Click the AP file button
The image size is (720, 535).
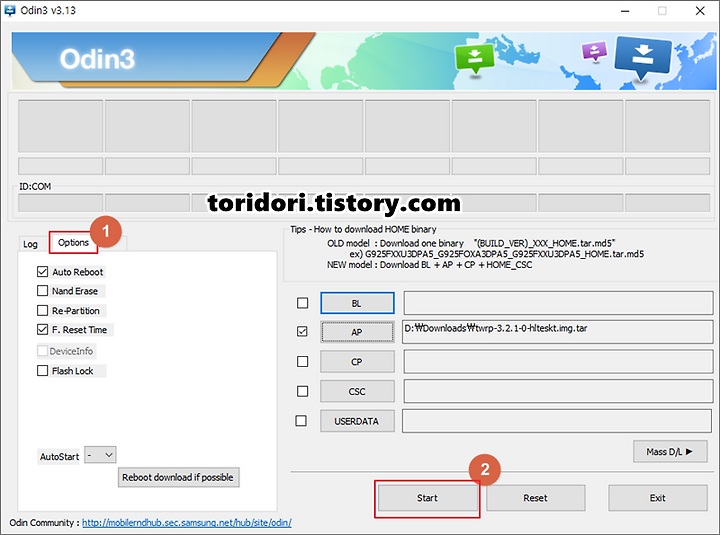tap(357, 332)
